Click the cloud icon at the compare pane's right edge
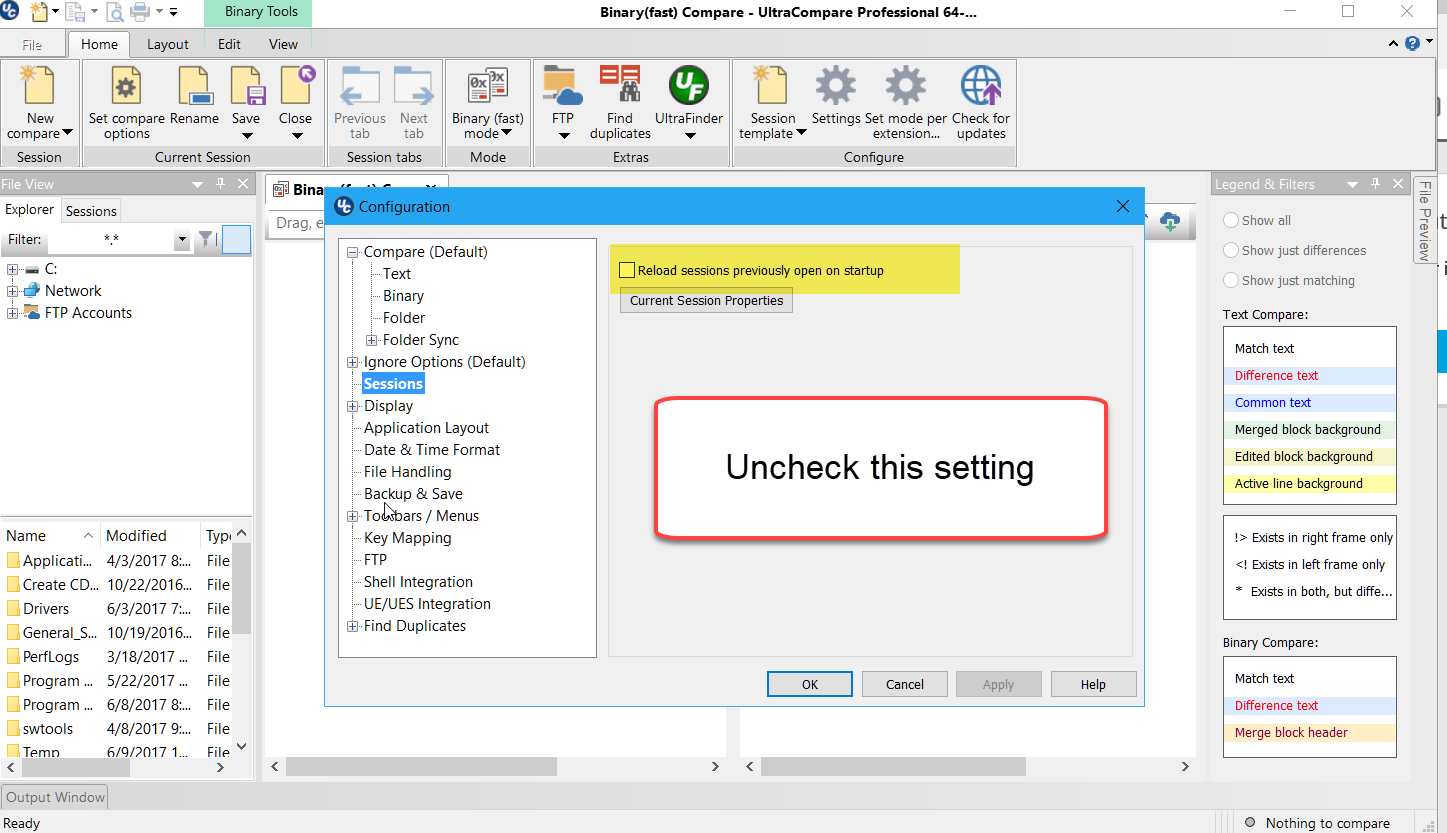The height and width of the screenshot is (833, 1447). [1170, 221]
